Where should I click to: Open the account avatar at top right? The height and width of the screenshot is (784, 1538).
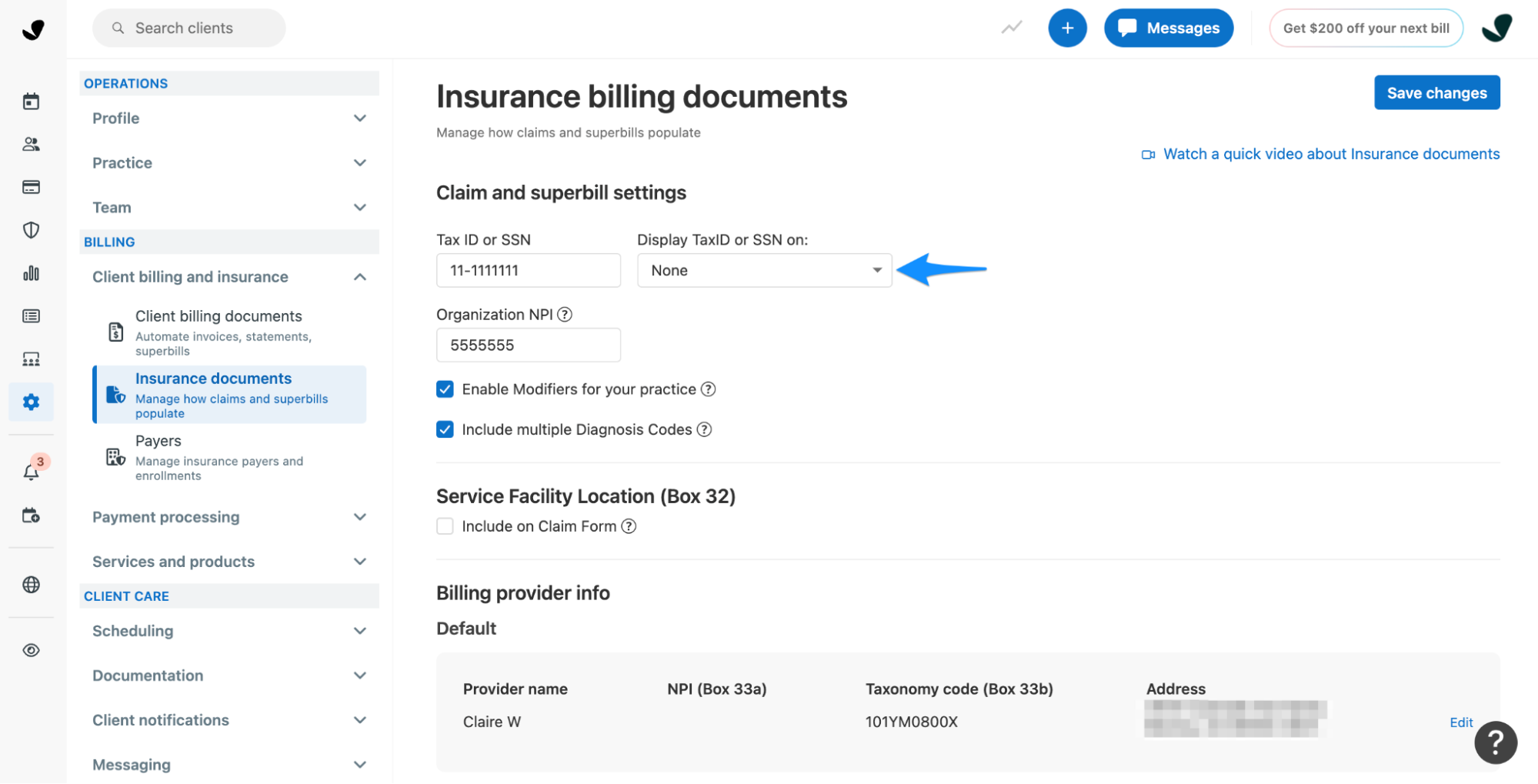[x=1497, y=28]
